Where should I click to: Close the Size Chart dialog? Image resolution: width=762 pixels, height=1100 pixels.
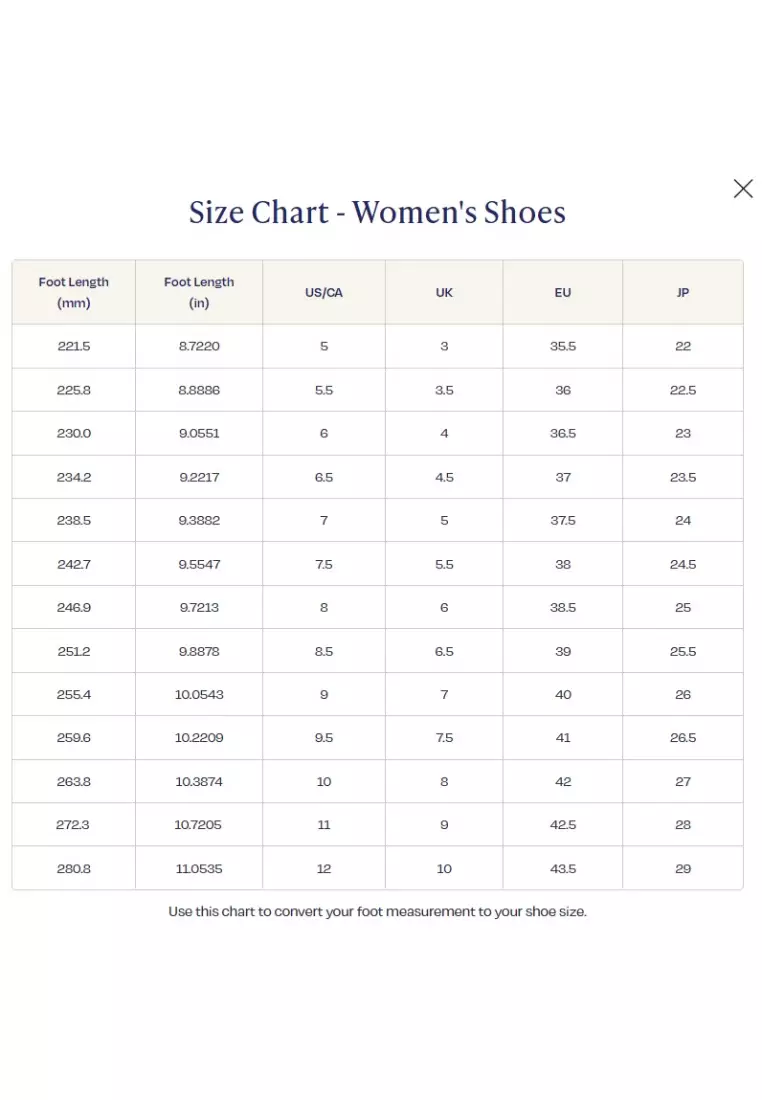pos(743,188)
